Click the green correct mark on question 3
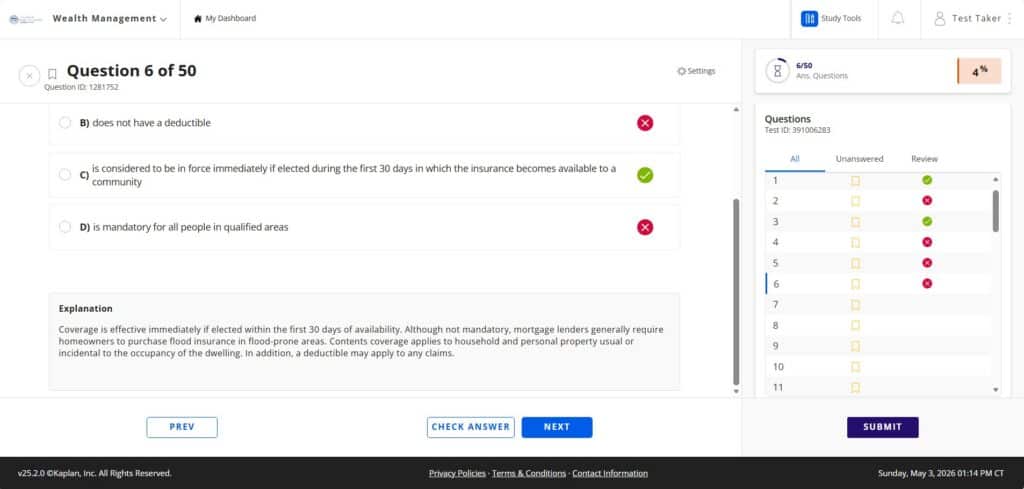The image size is (1024, 489). 927,221
